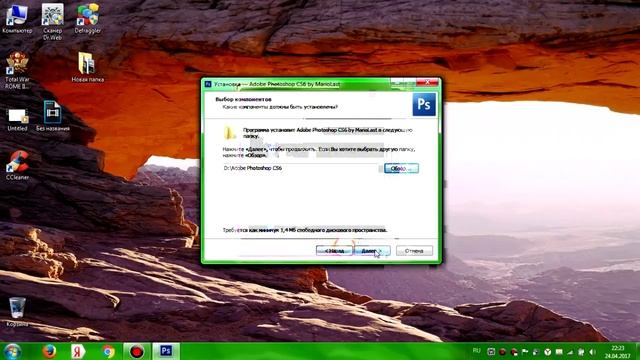The image size is (640, 360).
Task: Click the RU language indicator in tray
Action: coord(476,351)
